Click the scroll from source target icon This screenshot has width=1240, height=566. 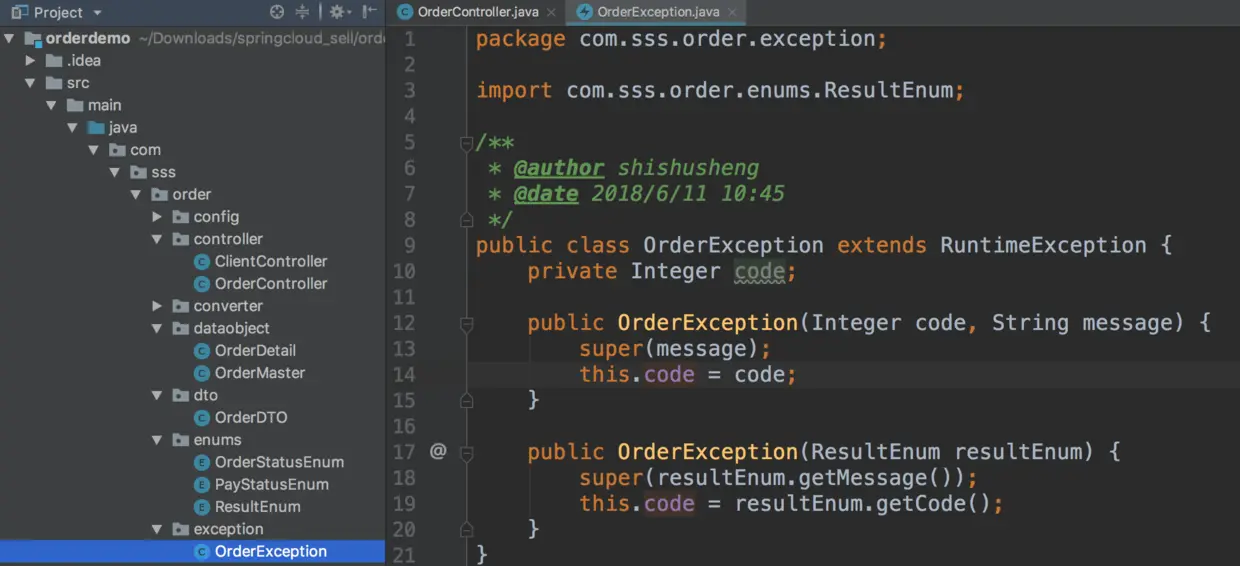click(278, 12)
